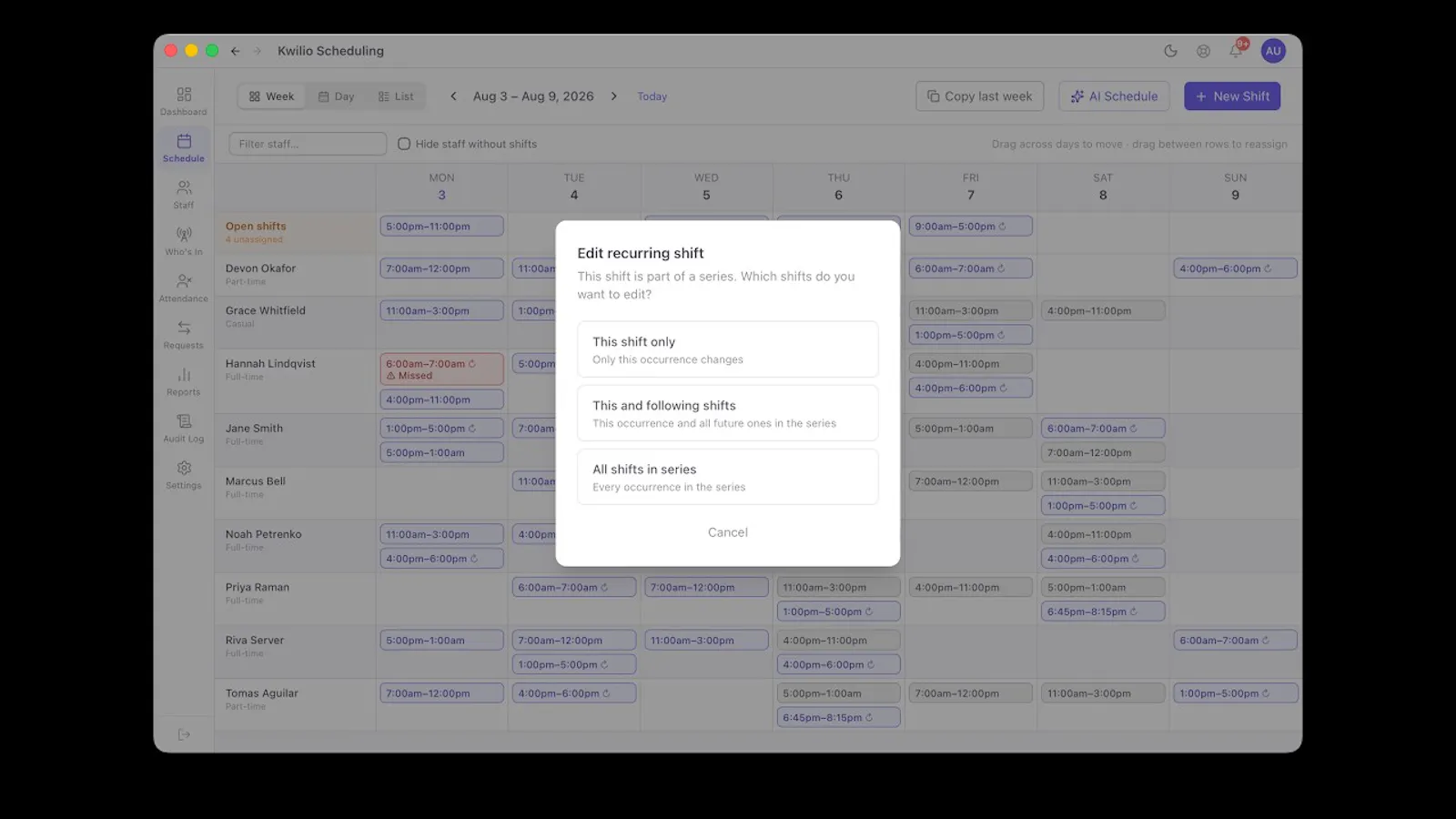
Task: Open the notifications bell icon
Action: [1236, 51]
